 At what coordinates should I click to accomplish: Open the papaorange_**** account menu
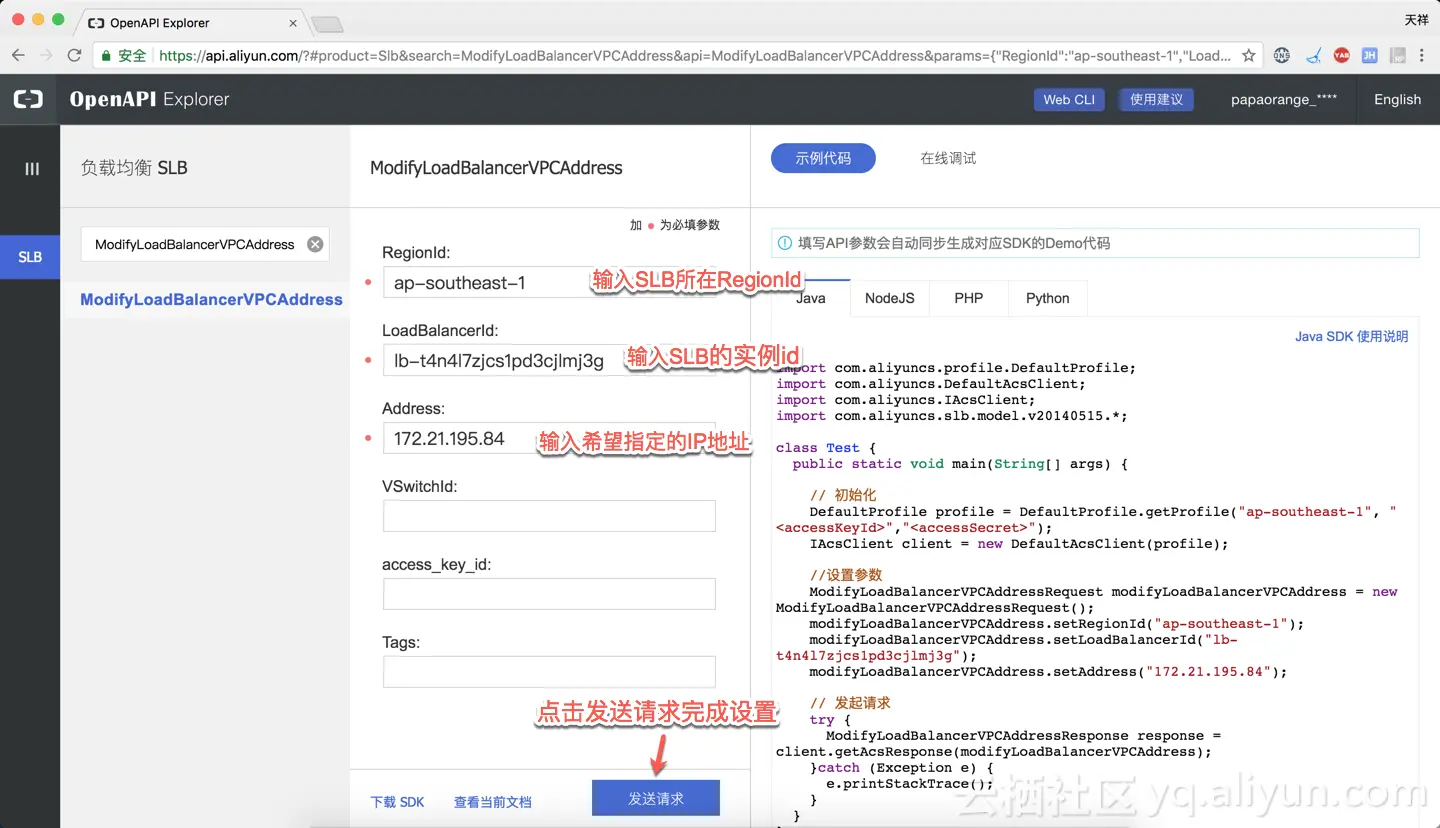click(x=1284, y=99)
